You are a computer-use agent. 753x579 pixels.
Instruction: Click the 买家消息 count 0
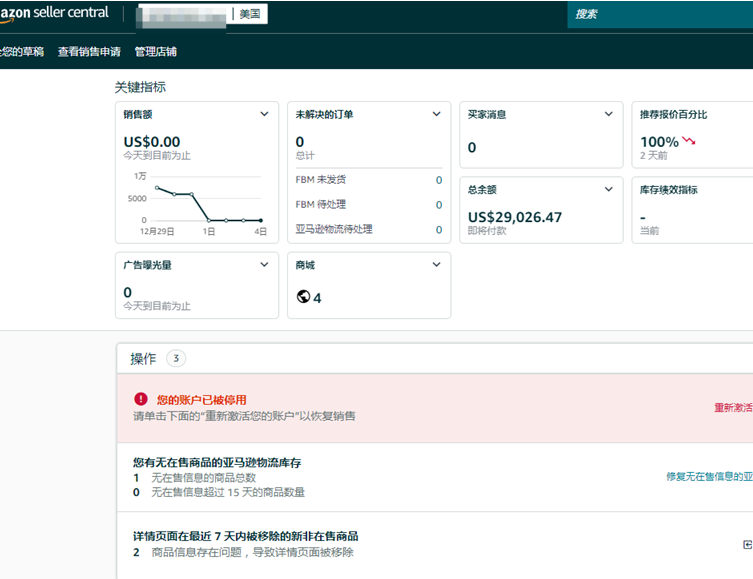[x=472, y=147]
